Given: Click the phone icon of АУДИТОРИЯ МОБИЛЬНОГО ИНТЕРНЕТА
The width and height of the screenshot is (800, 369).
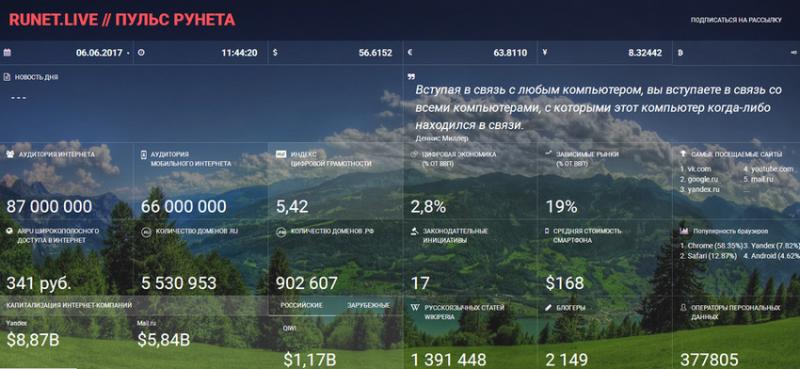Looking at the screenshot, I should [x=143, y=155].
